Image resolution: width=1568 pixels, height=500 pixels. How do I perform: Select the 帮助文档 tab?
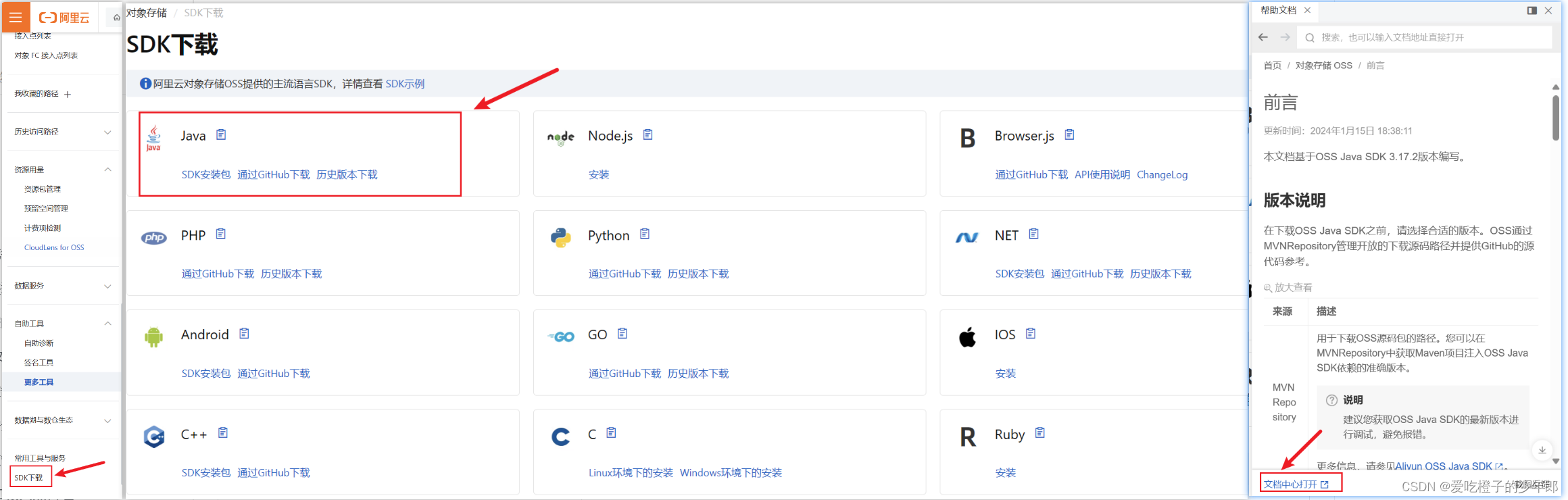tap(1278, 10)
